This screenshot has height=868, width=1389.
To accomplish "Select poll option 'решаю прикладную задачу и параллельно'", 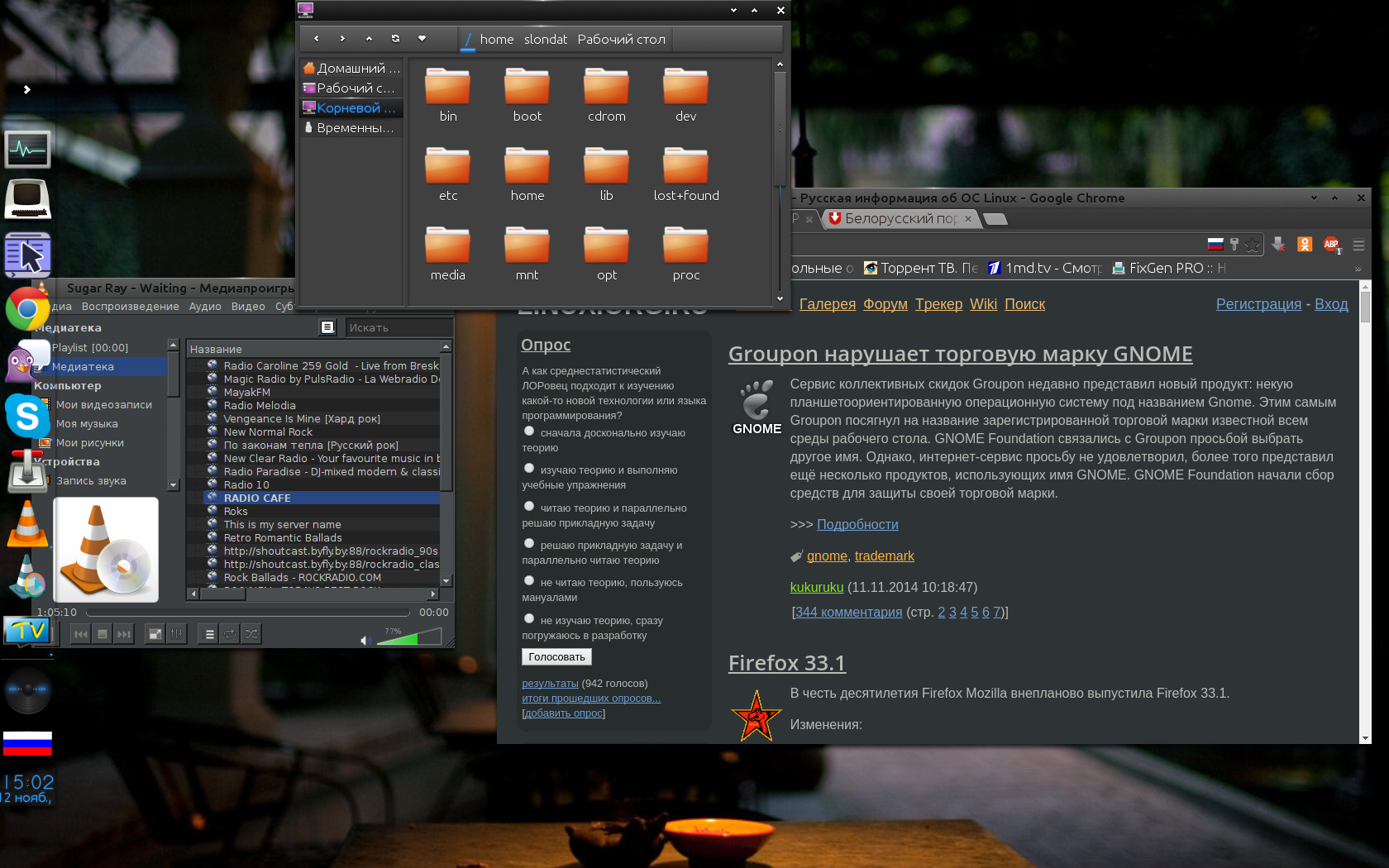I will [529, 543].
